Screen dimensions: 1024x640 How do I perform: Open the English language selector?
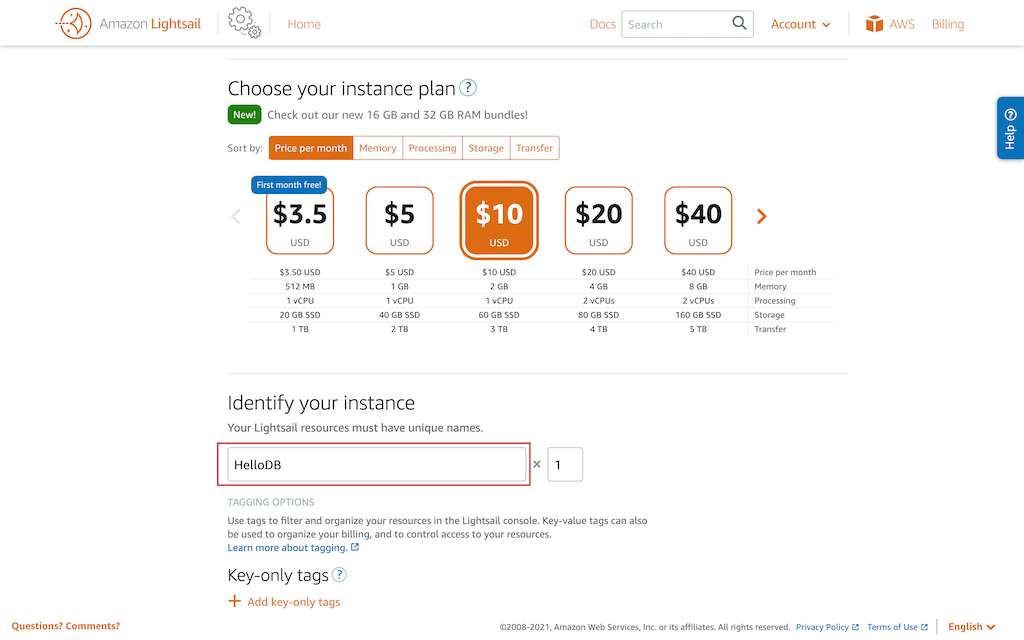click(971, 626)
